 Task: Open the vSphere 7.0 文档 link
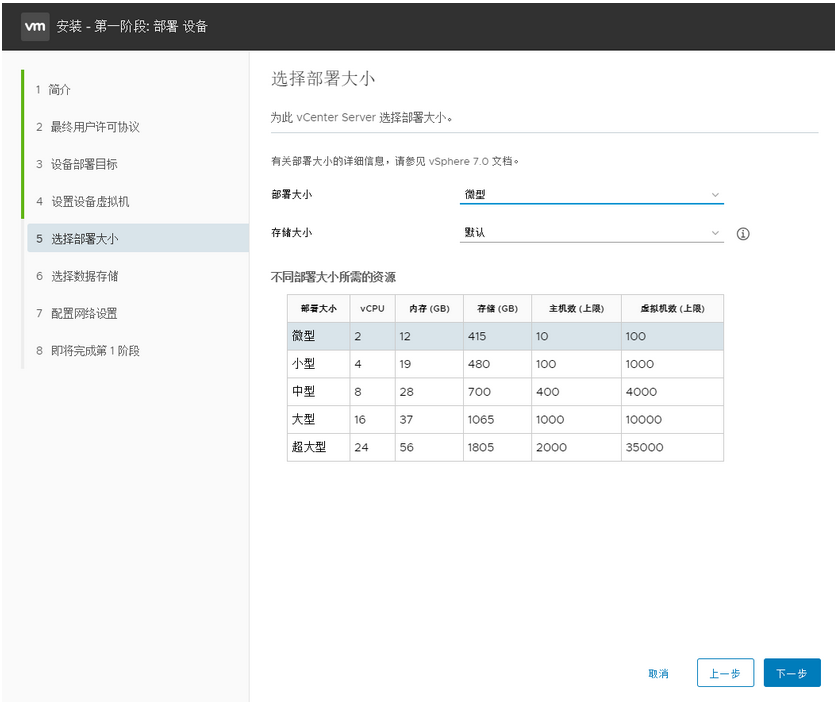[x=471, y=161]
